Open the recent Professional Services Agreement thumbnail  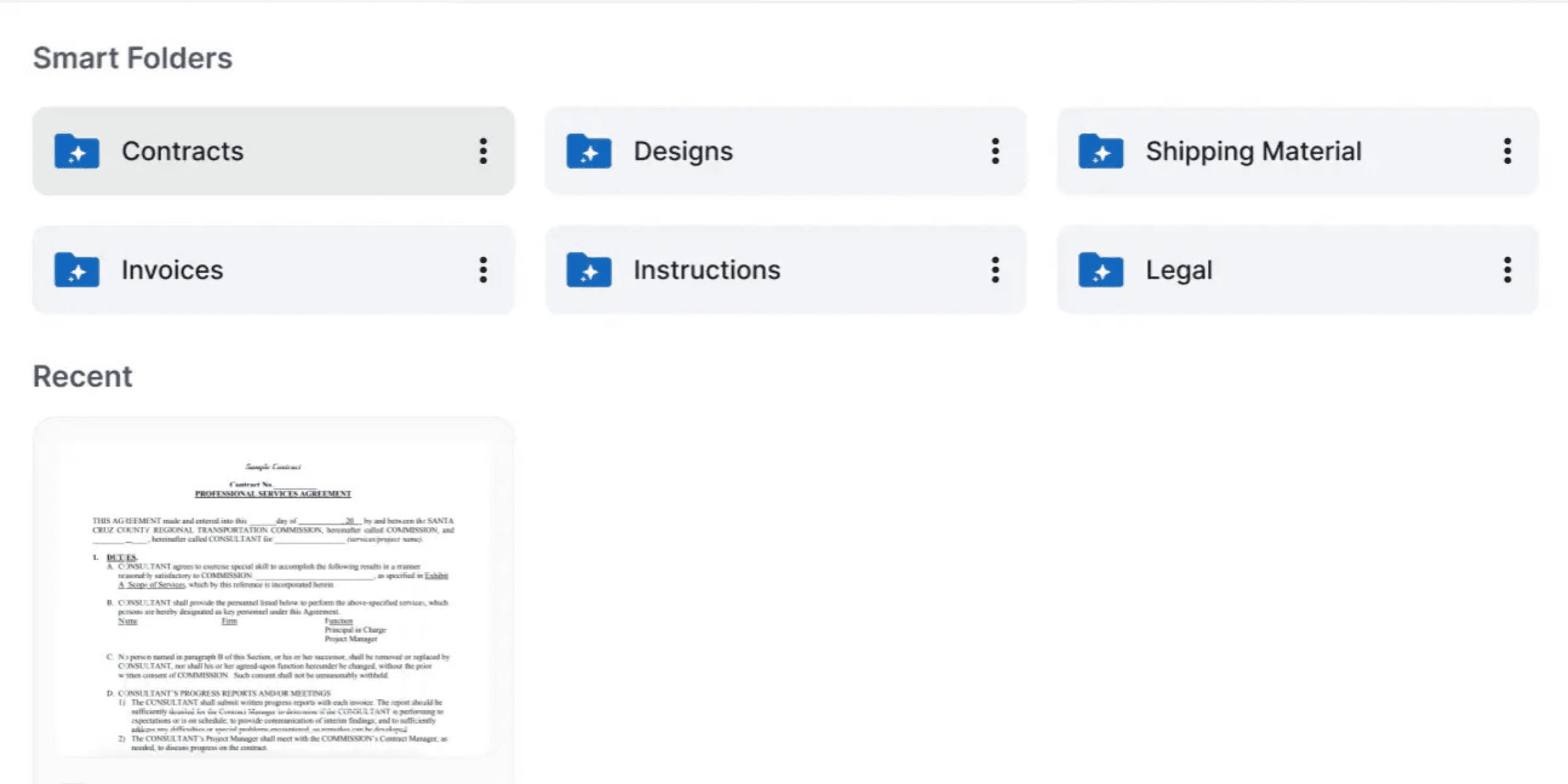click(273, 599)
